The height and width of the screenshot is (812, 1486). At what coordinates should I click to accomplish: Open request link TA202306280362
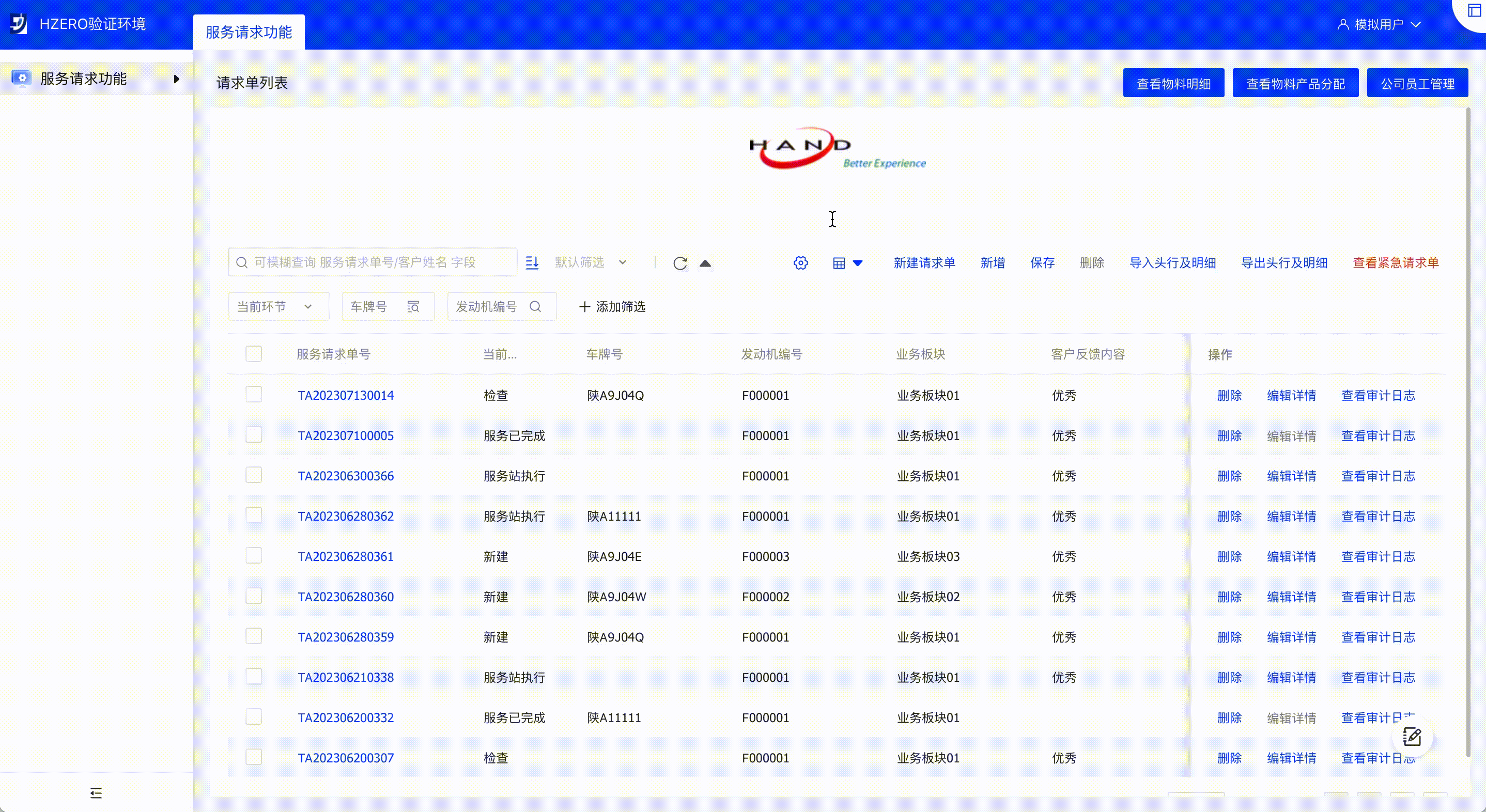click(x=345, y=516)
